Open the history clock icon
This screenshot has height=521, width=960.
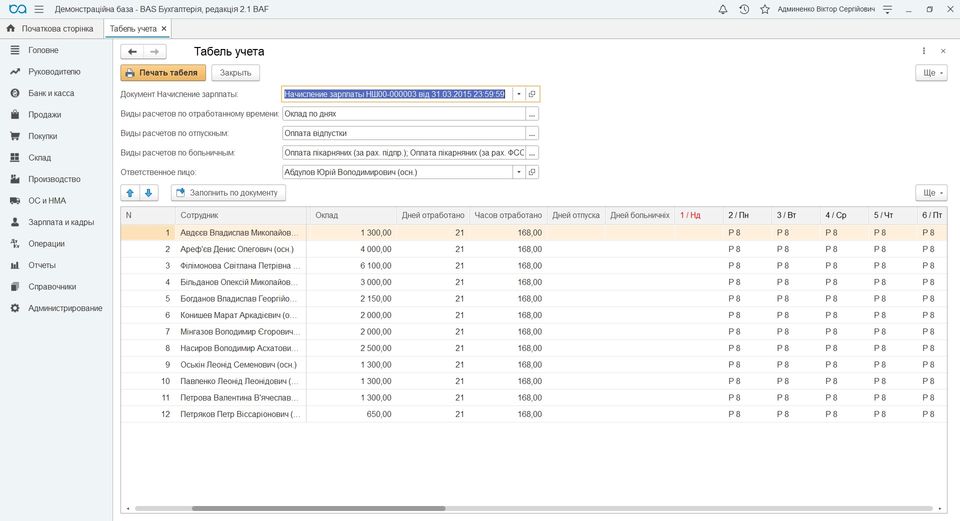744,9
